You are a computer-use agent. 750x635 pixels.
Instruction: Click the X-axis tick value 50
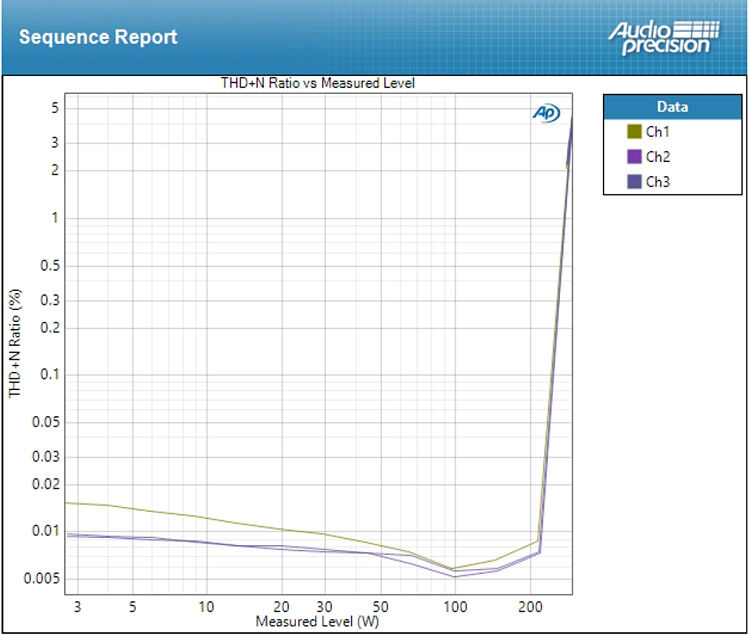point(380,607)
